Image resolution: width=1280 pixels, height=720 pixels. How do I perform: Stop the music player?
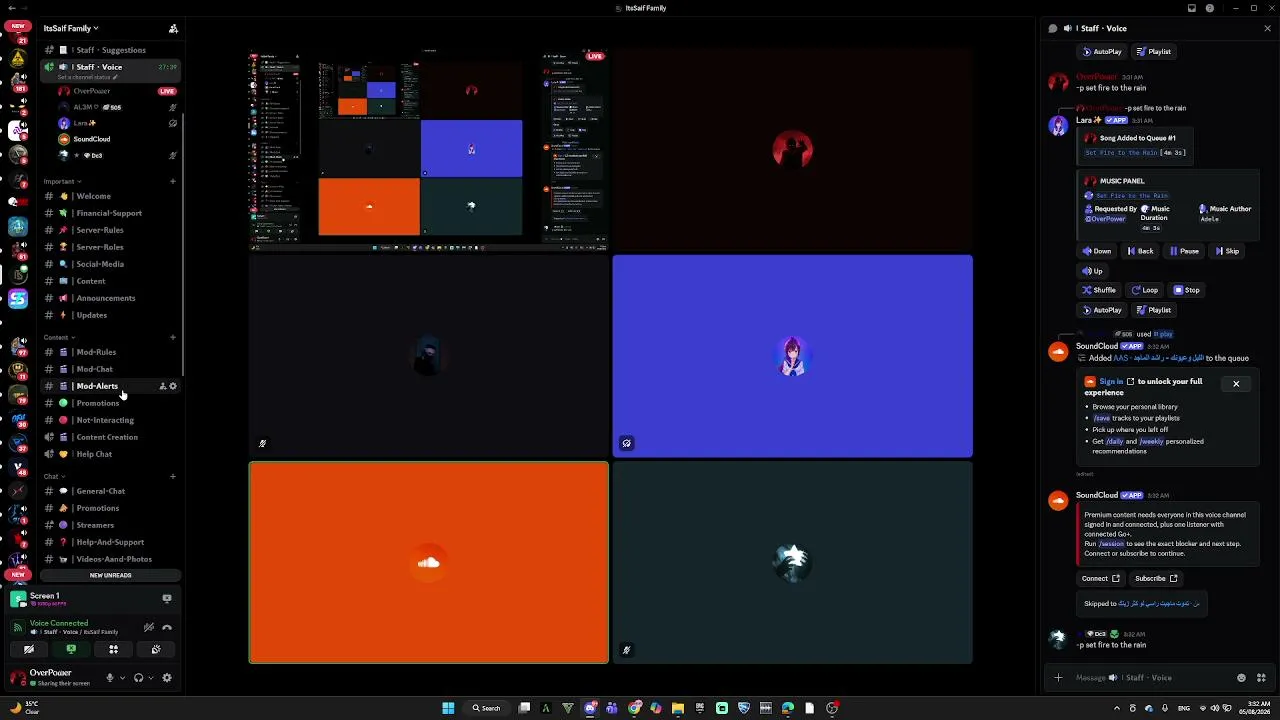[1186, 290]
